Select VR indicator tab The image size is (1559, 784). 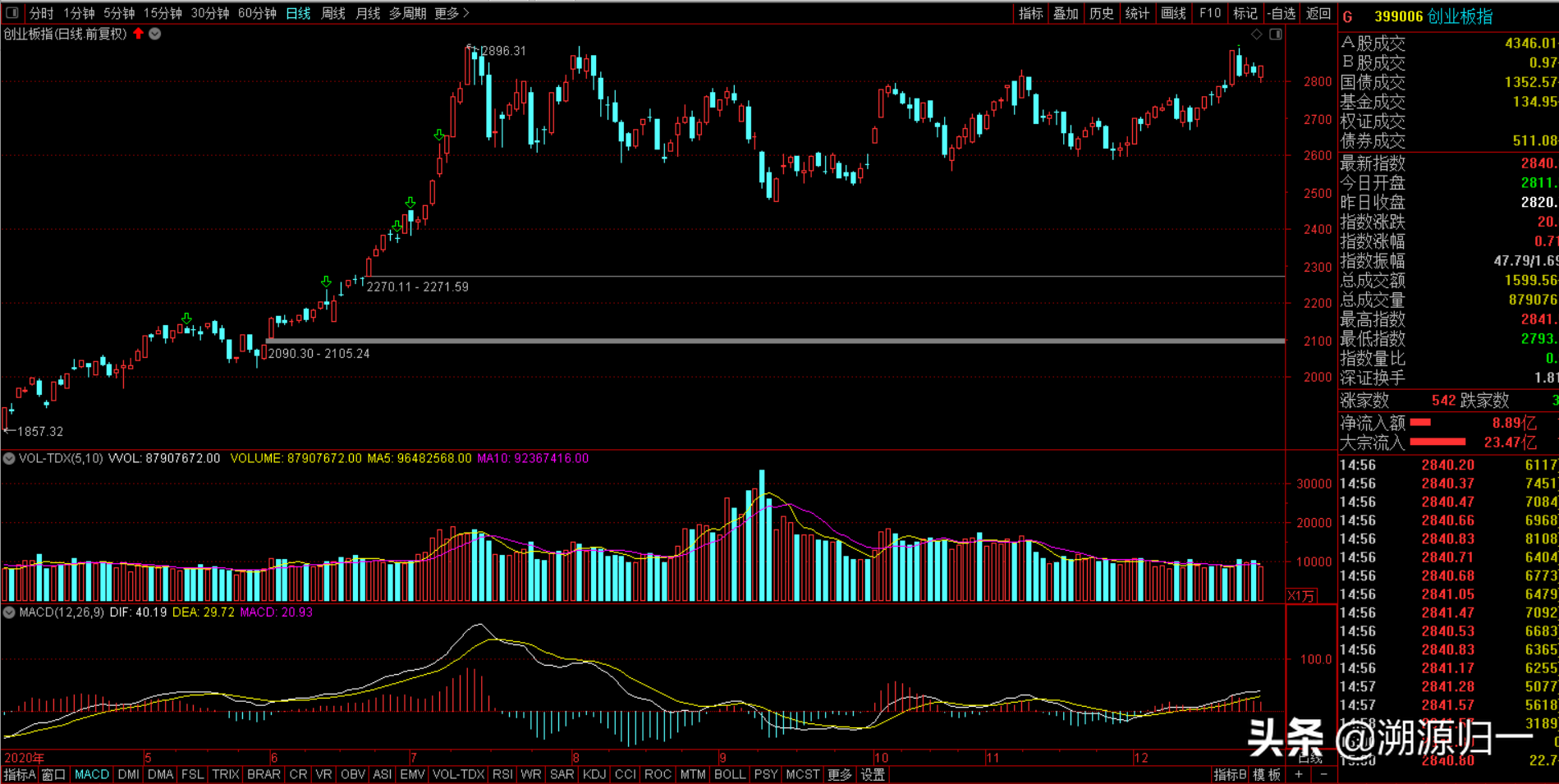coord(324,774)
